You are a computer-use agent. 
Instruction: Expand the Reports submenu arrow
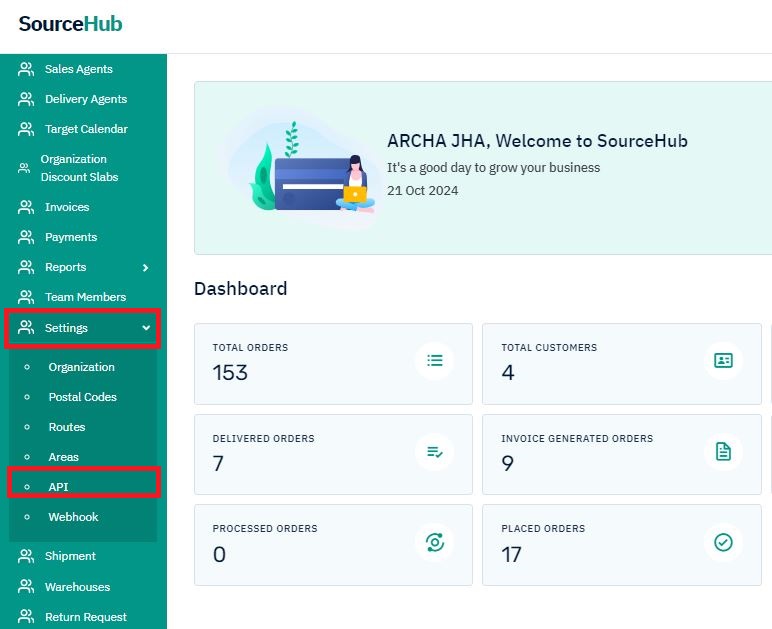(146, 268)
